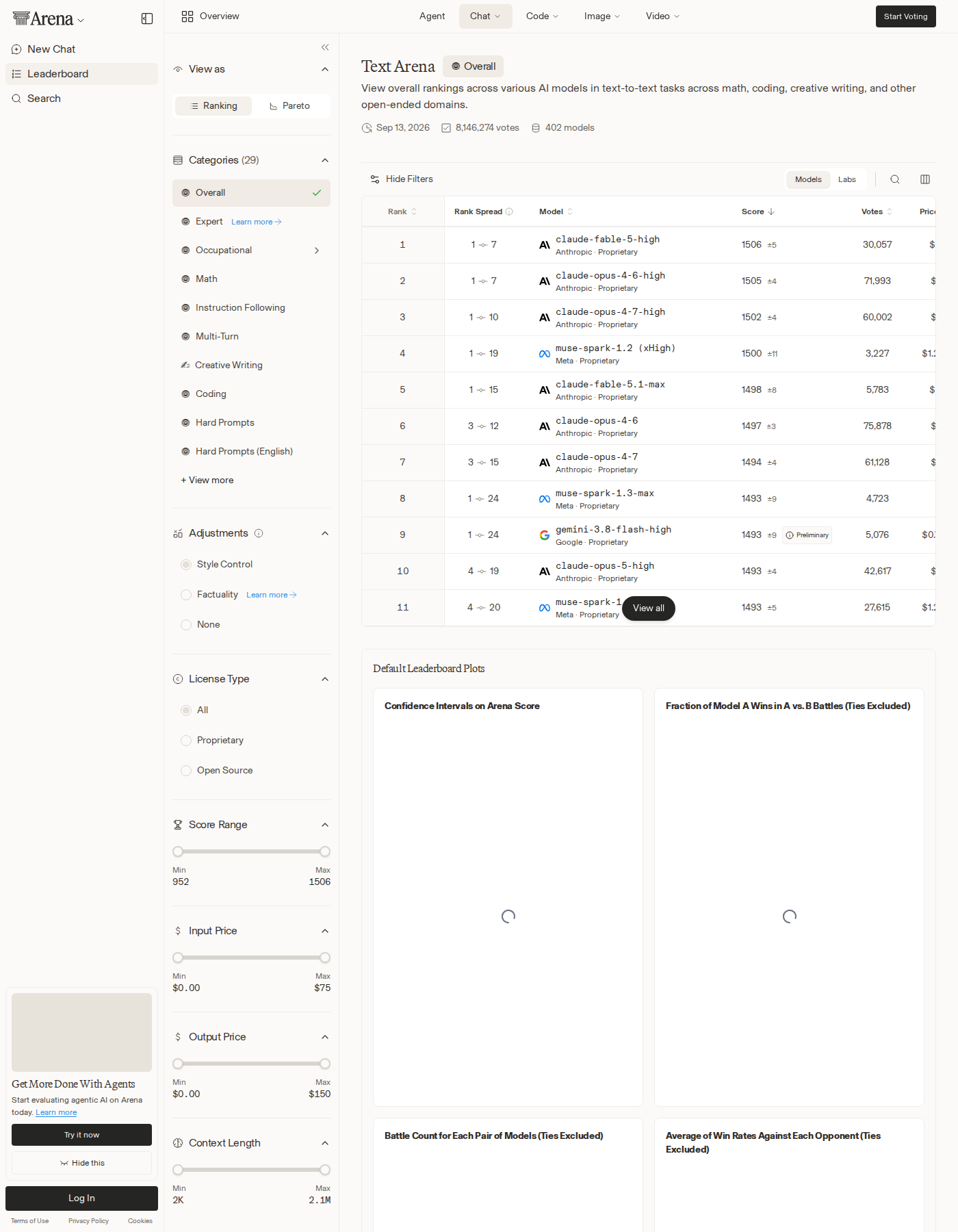Click the Creative Writing pen icon

[x=185, y=365]
